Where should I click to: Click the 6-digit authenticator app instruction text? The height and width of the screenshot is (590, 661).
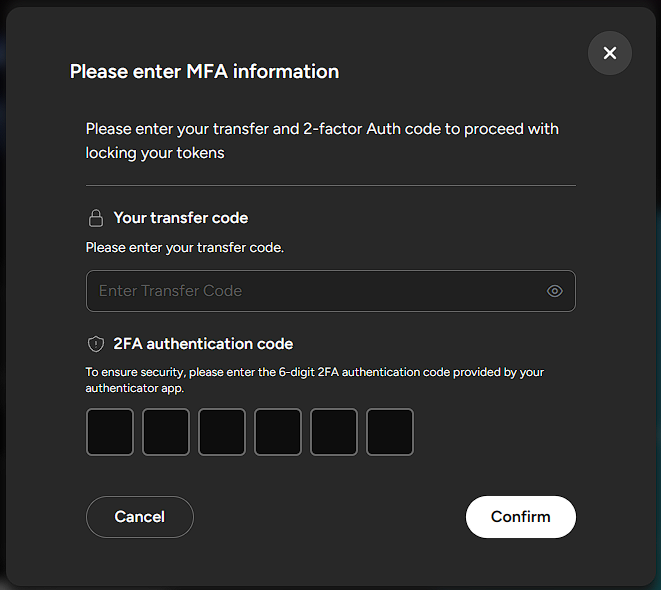click(314, 380)
